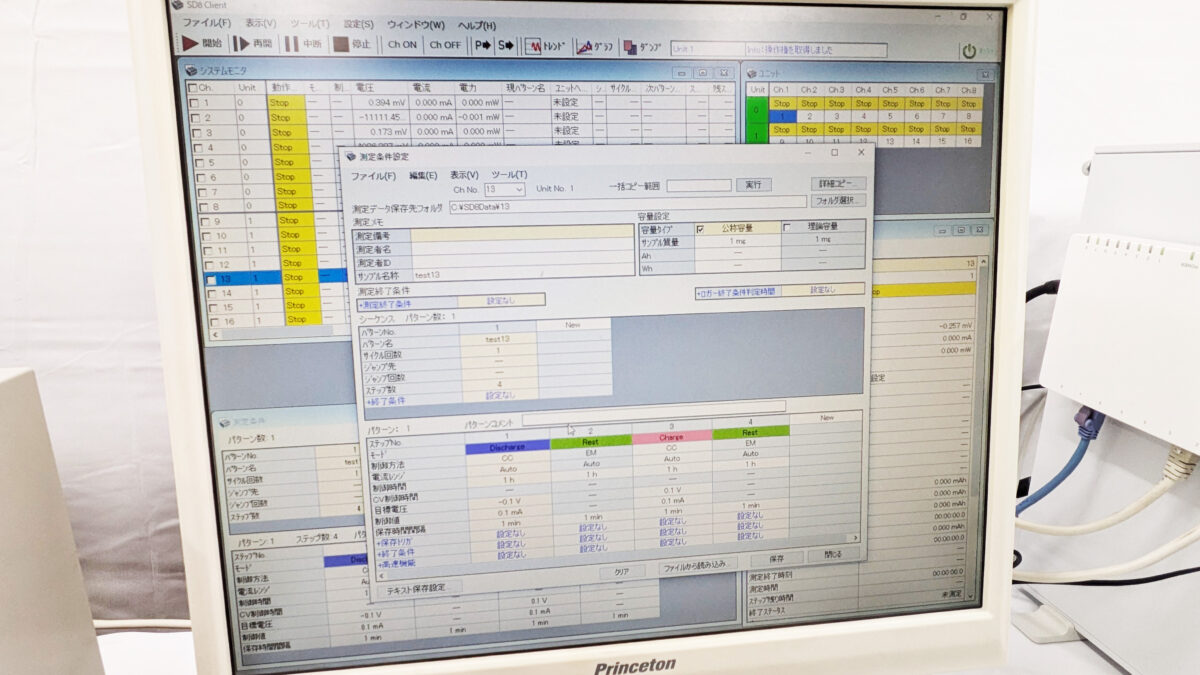The width and height of the screenshot is (1200, 675).
Task: Click the green power icon in toolbar
Action: point(968,51)
